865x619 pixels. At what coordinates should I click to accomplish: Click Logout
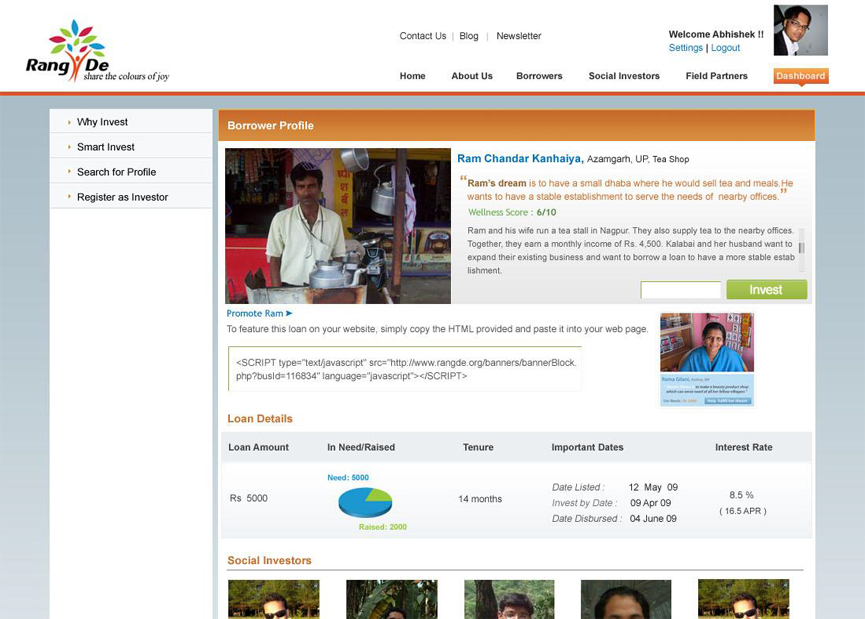tap(725, 48)
